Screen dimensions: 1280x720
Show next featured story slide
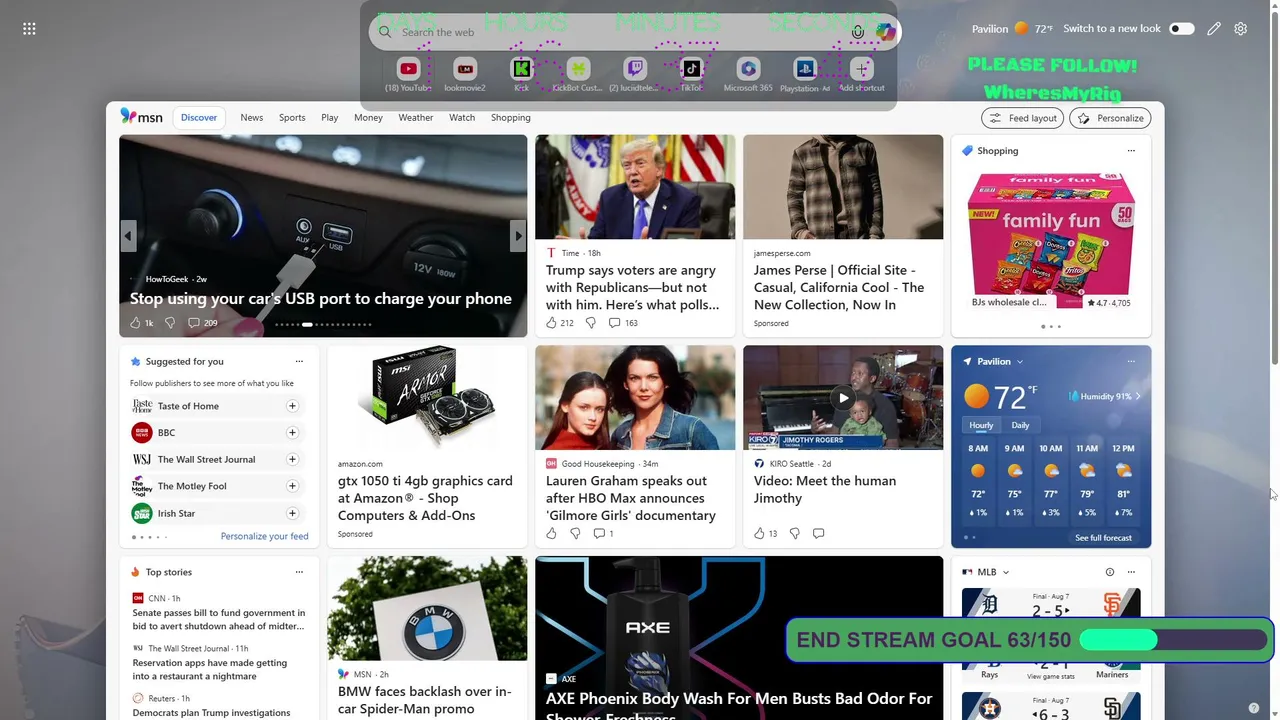[x=517, y=236]
